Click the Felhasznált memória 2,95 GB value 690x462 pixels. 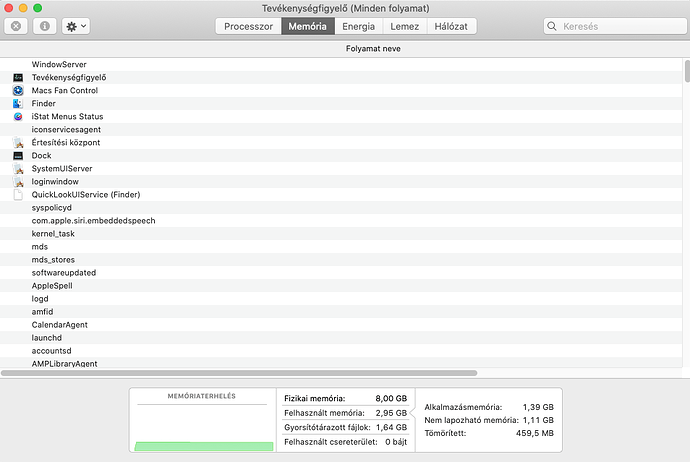tap(391, 413)
